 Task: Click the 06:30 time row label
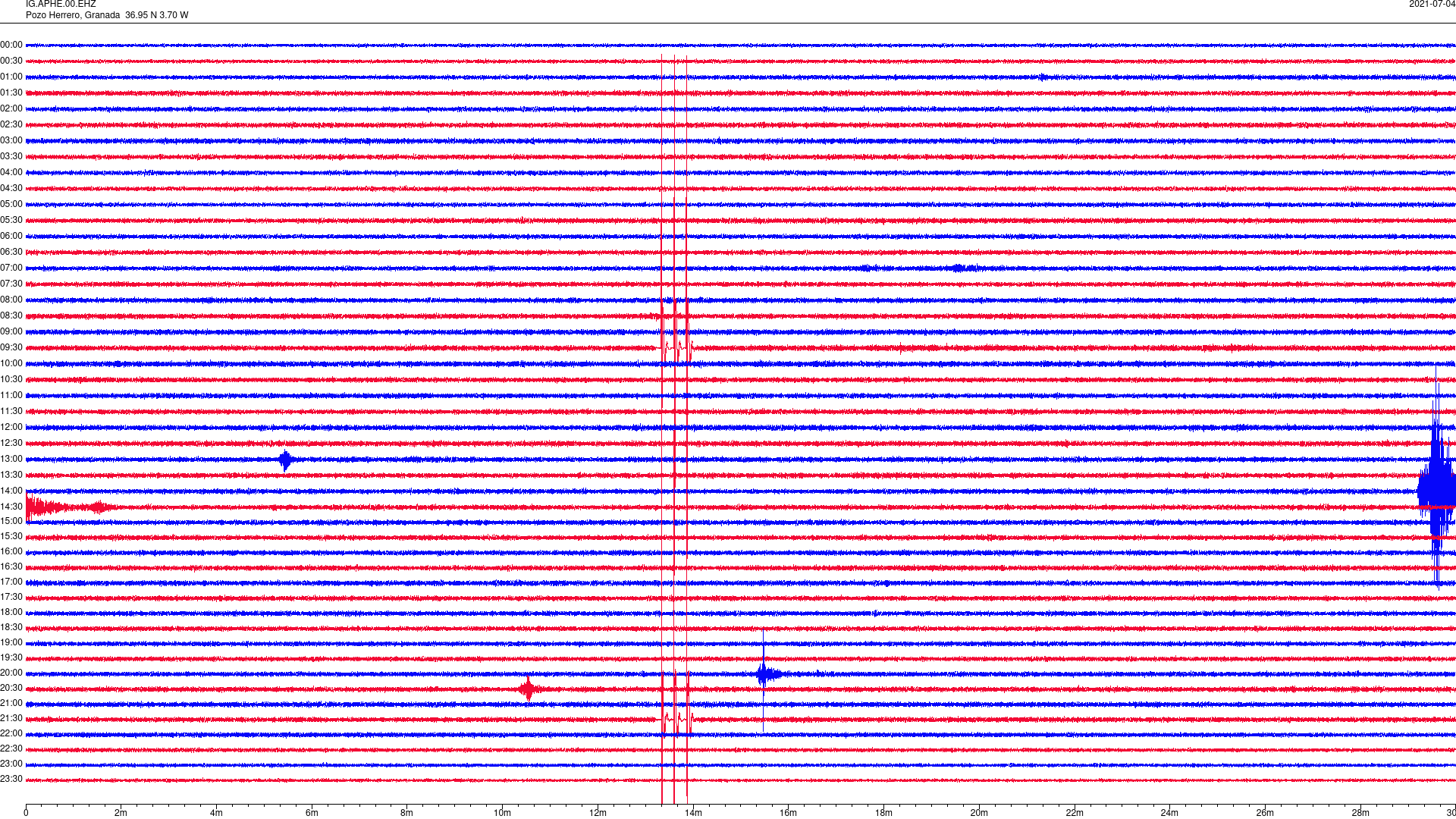(x=11, y=253)
